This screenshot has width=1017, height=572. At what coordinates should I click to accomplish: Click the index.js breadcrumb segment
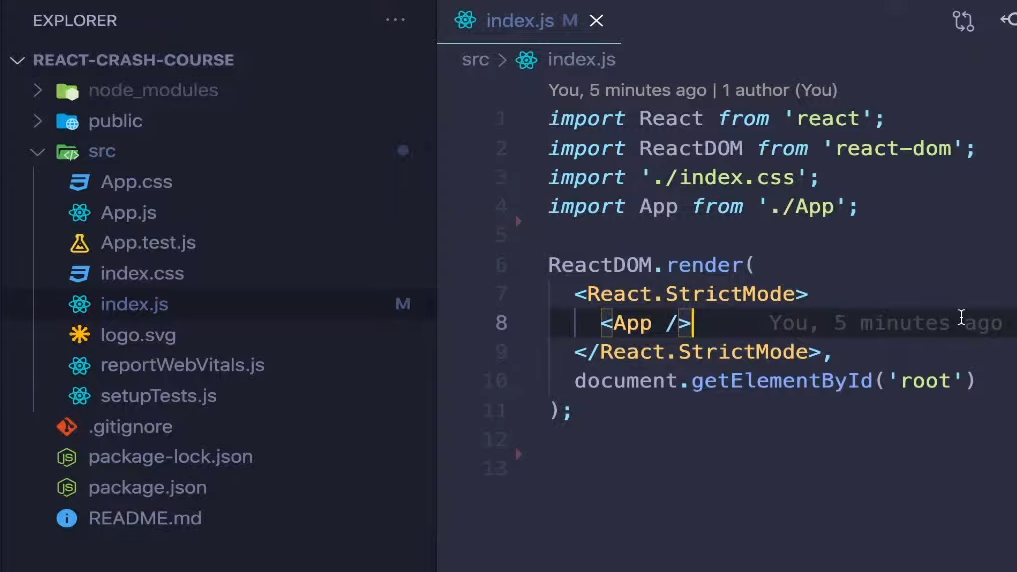pyautogui.click(x=581, y=60)
